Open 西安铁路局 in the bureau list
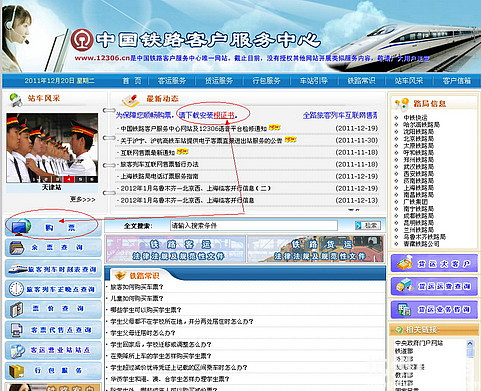Viewport: 481px width, 391px height. tap(419, 174)
